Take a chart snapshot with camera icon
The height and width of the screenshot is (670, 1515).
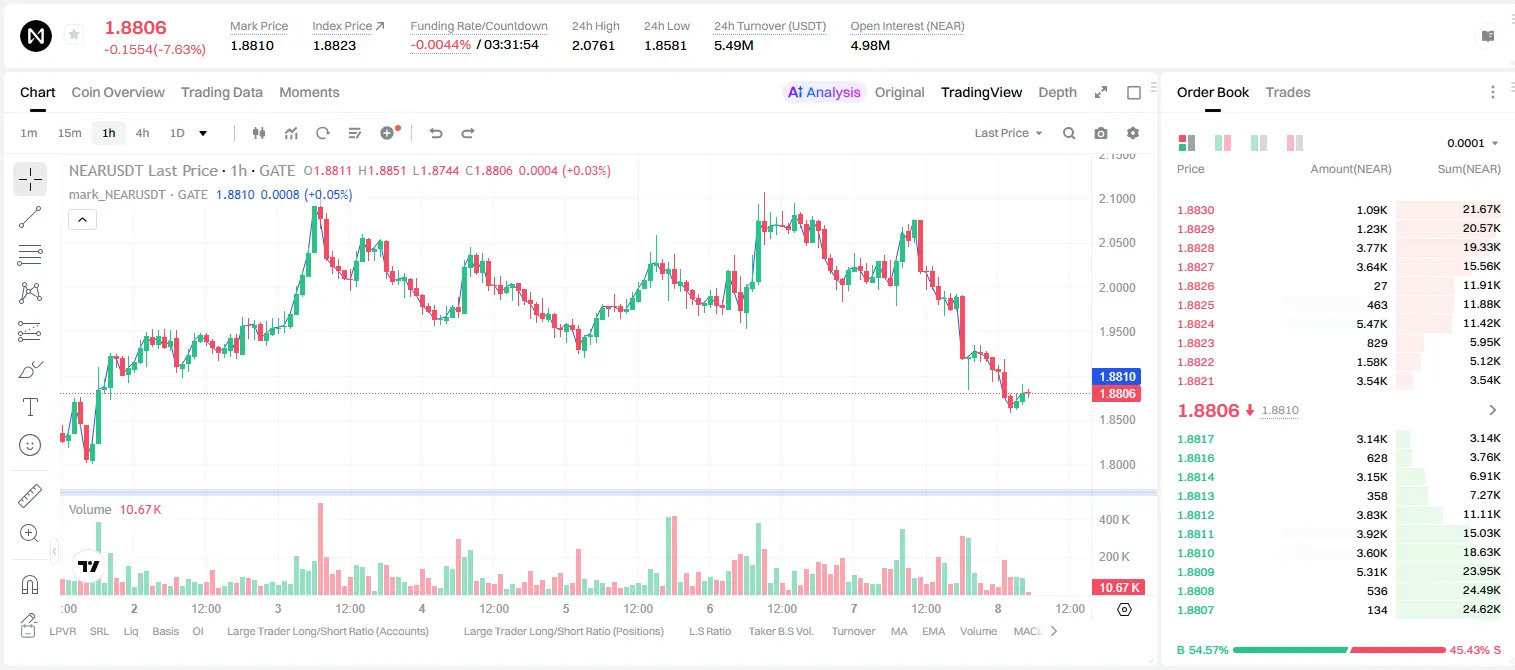click(1101, 133)
